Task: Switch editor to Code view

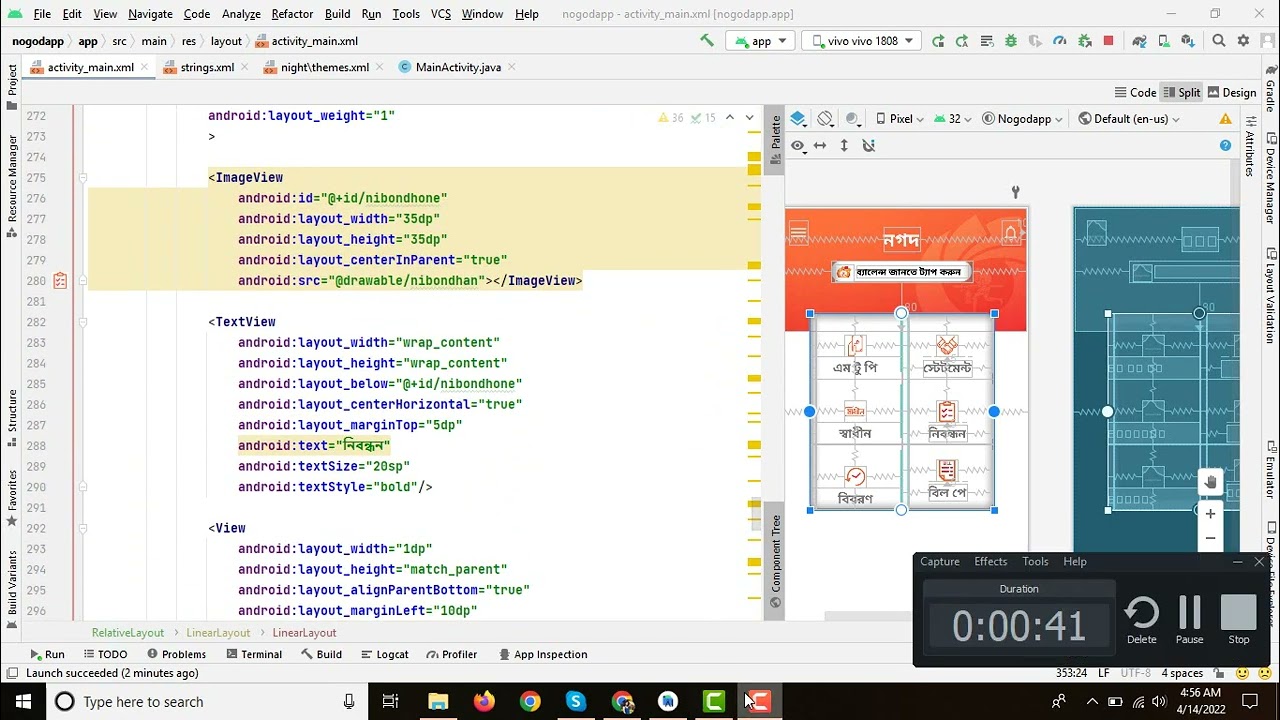Action: click(1135, 92)
